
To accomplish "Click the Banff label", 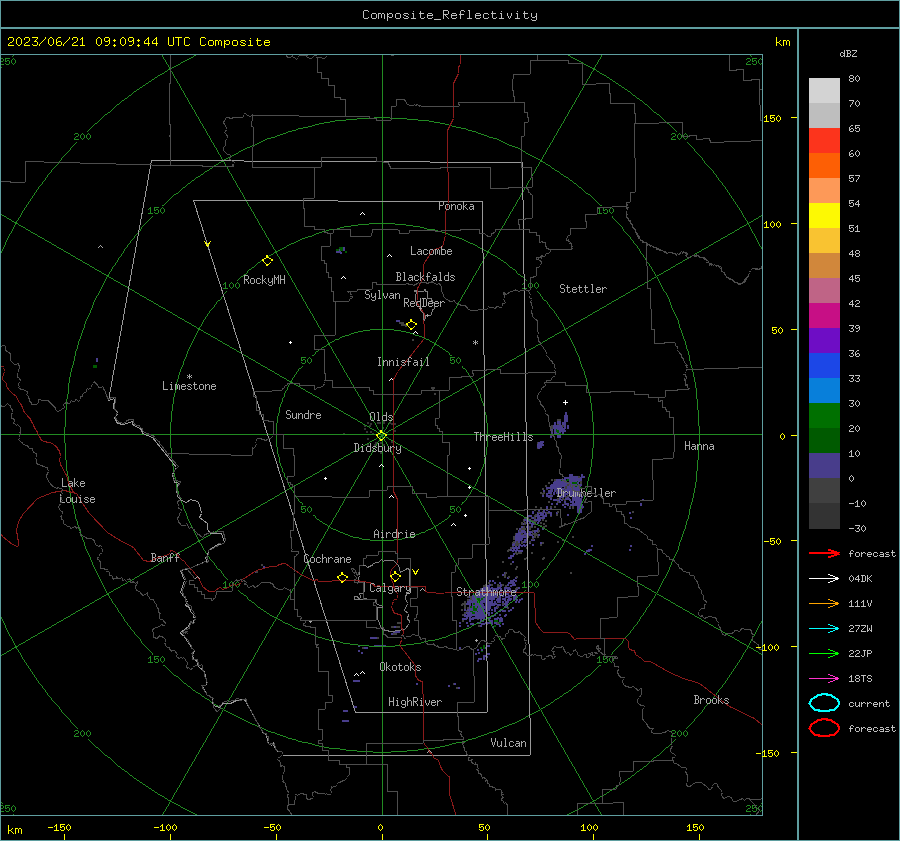I will click(x=165, y=557).
